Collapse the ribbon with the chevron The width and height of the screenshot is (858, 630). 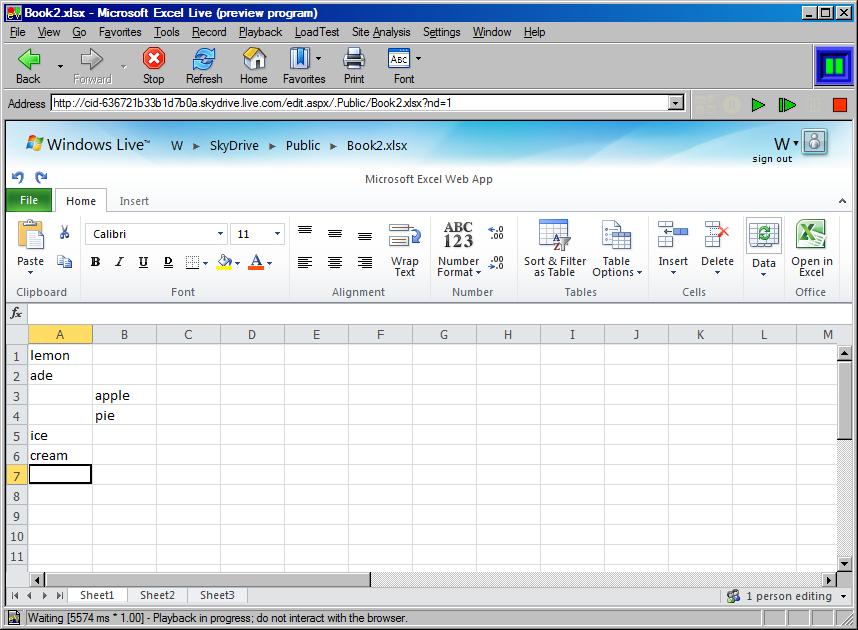click(843, 201)
